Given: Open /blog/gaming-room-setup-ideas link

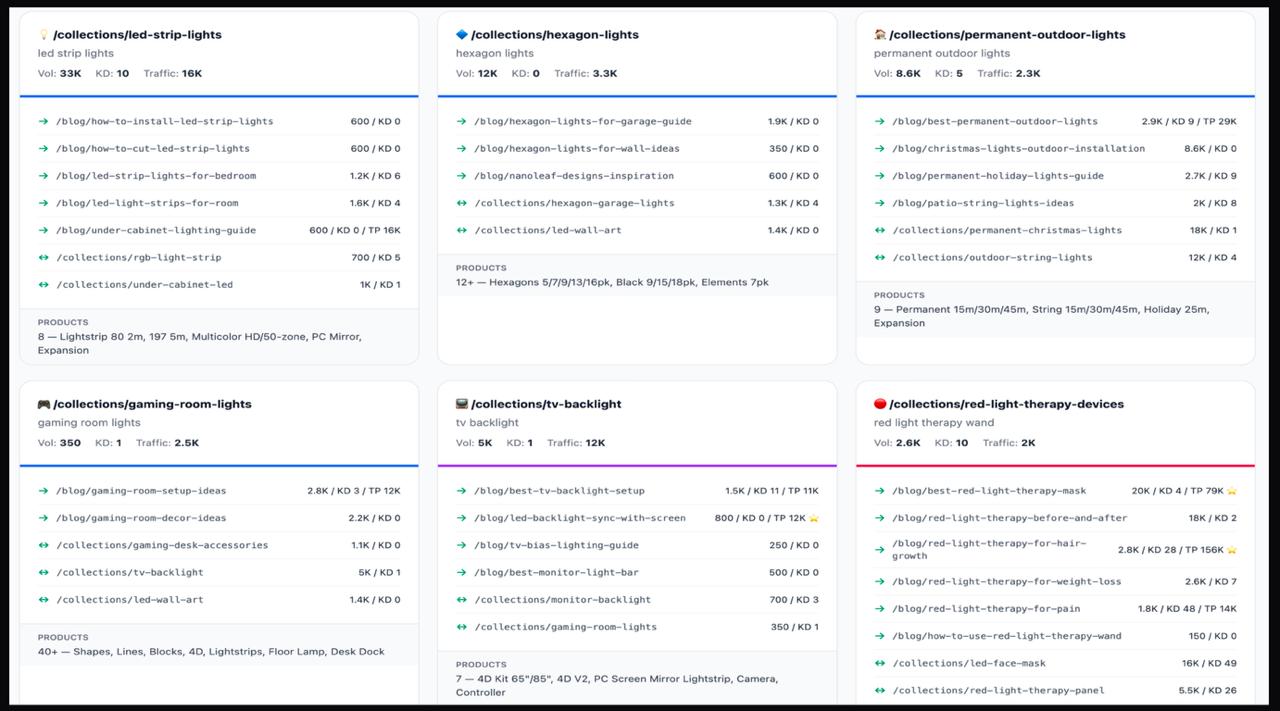Looking at the screenshot, I should coord(141,491).
